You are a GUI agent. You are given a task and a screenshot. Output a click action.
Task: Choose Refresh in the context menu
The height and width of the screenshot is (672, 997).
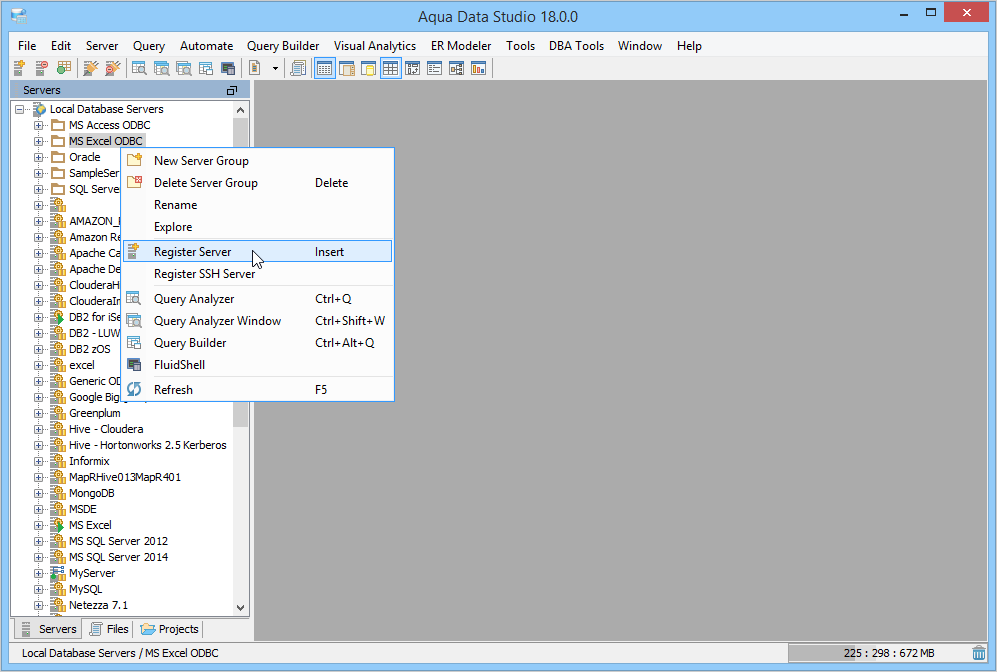[258, 390]
